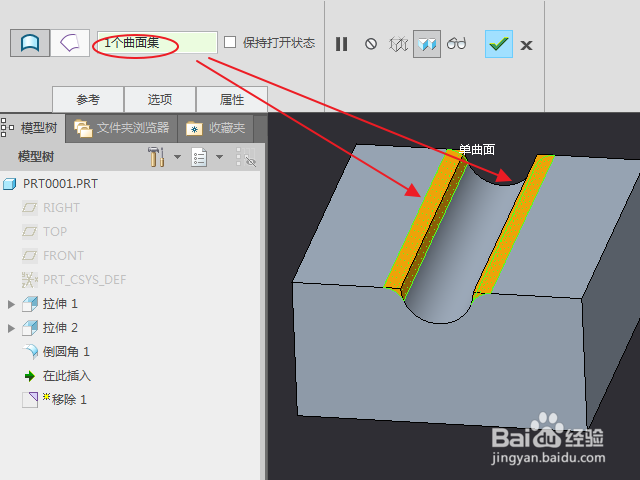Select the RIGHT datum plane
This screenshot has width=640, height=480.
(x=61, y=208)
